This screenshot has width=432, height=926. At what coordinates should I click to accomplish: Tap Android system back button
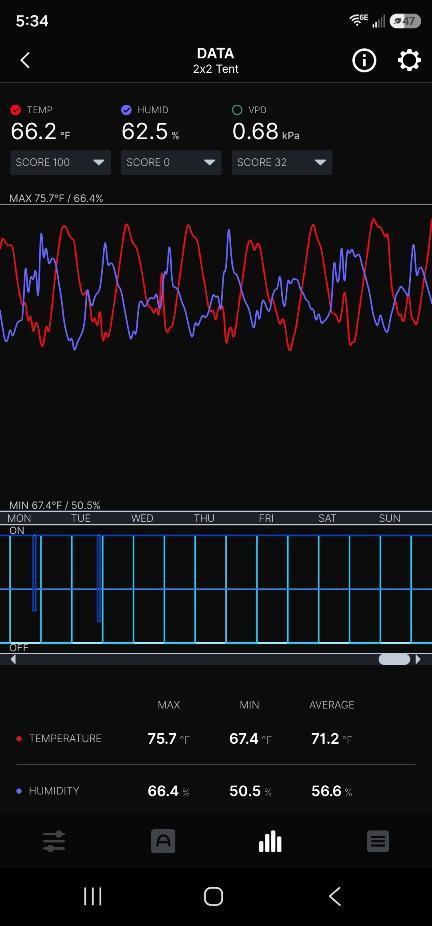(x=335, y=896)
